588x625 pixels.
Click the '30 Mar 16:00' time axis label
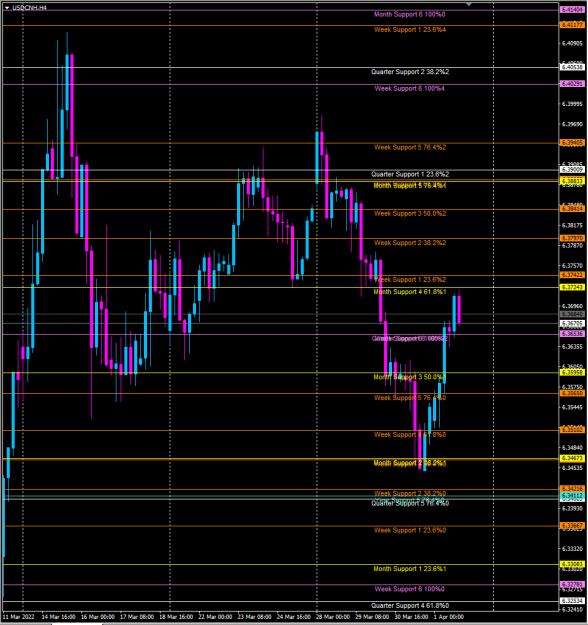tap(411, 617)
